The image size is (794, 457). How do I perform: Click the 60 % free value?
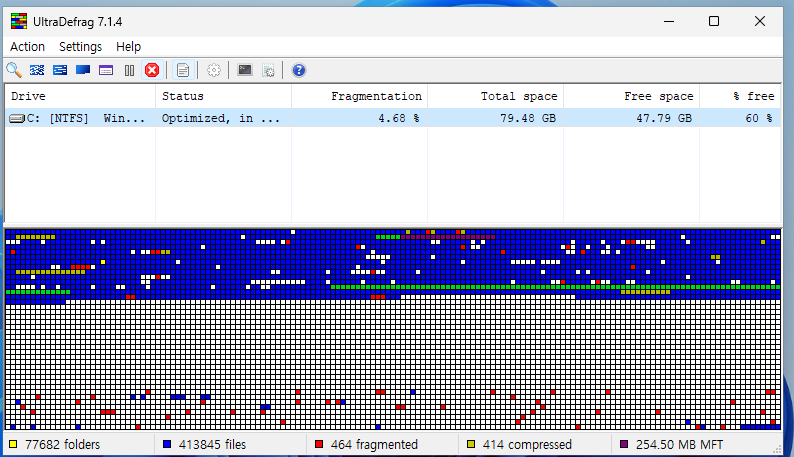[x=759, y=118]
